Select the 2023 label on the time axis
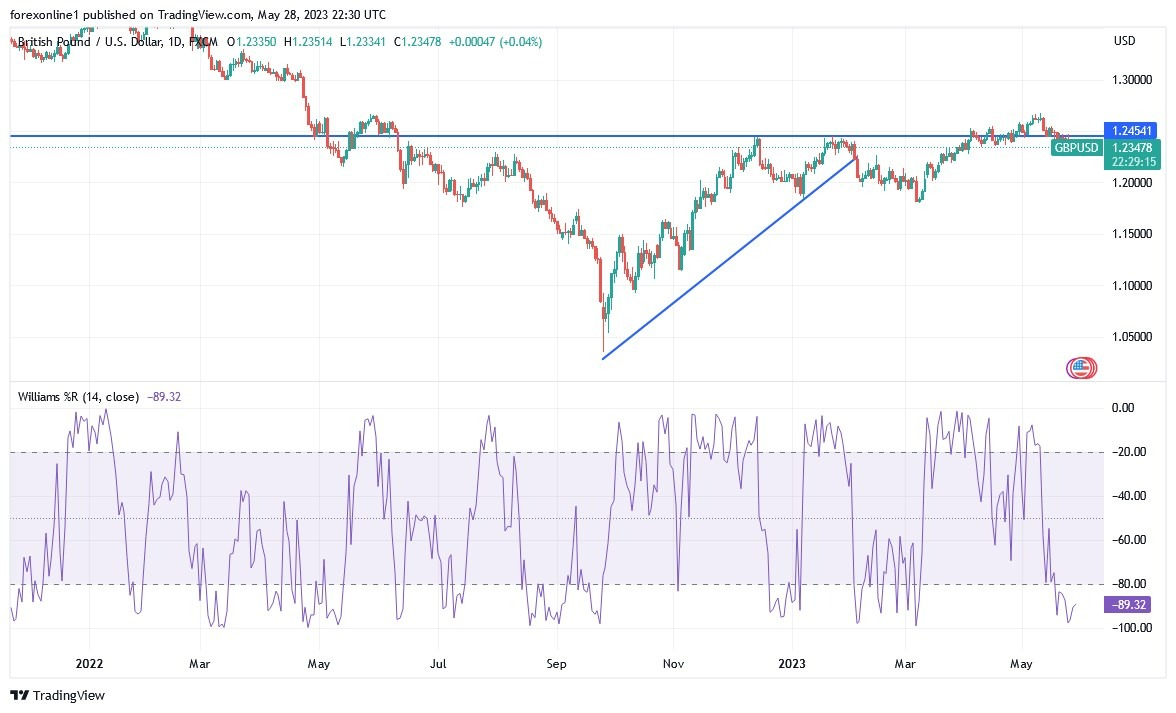Screen dimensions: 1176x713 793,663
